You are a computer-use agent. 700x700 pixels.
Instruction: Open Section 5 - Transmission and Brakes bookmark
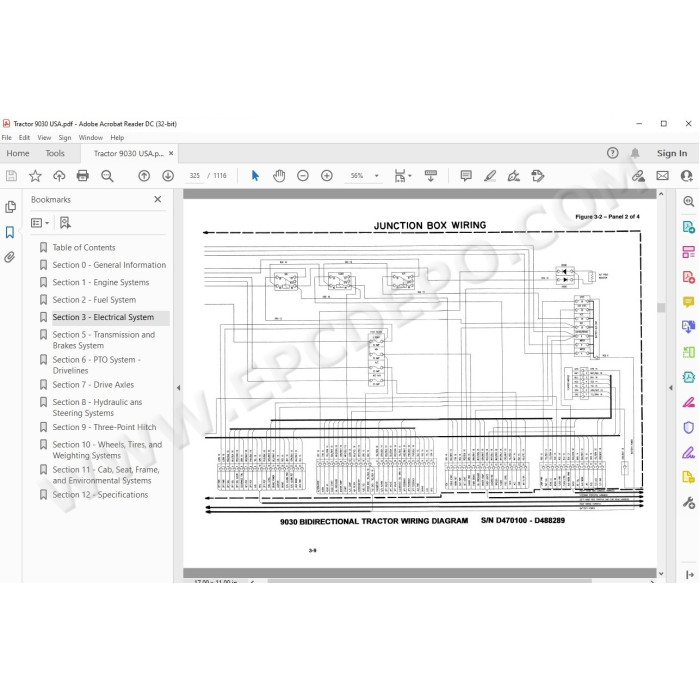click(x=104, y=340)
